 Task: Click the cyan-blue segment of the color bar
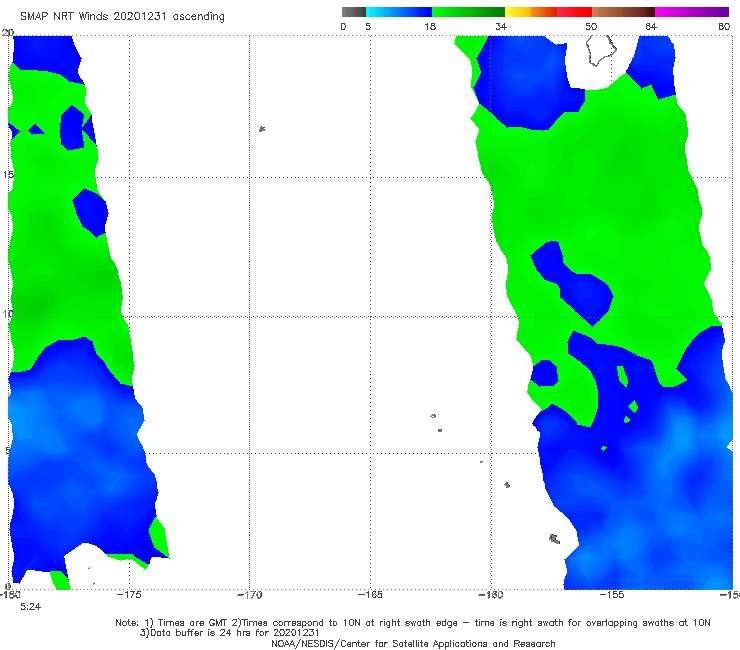coord(399,12)
